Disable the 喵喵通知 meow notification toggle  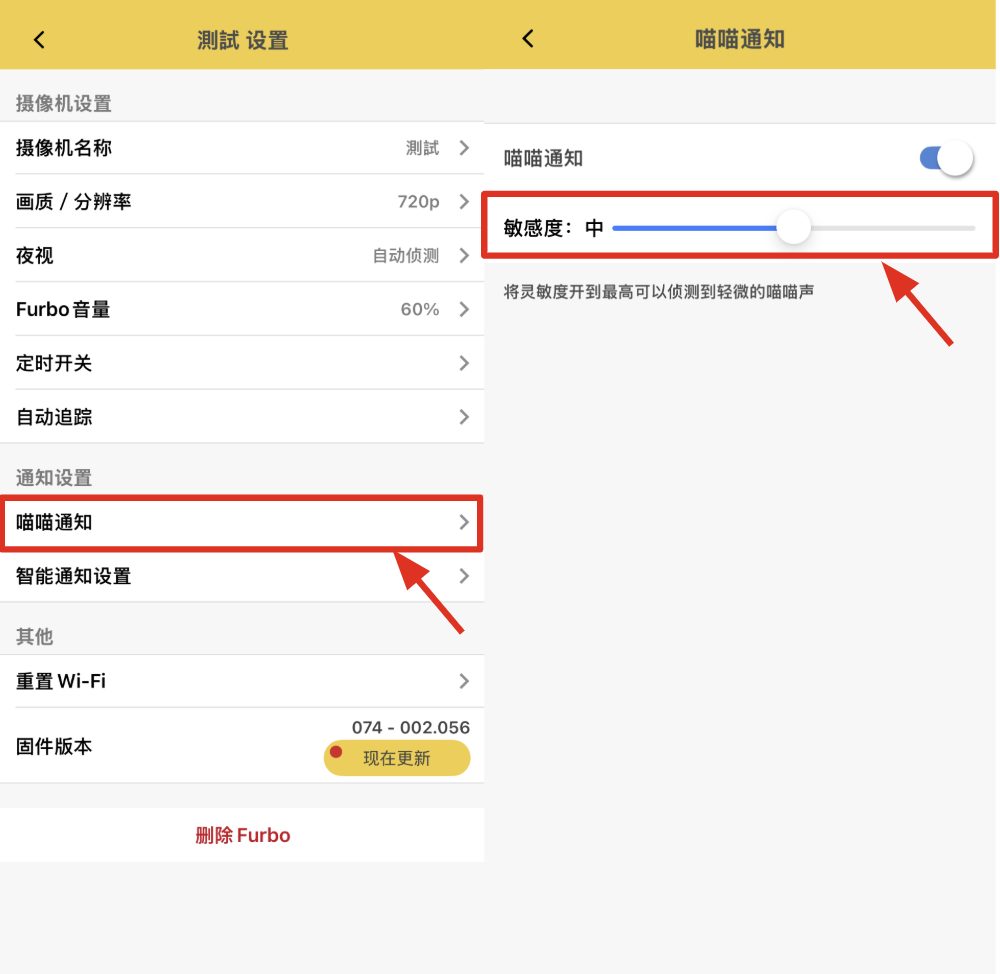click(x=944, y=158)
